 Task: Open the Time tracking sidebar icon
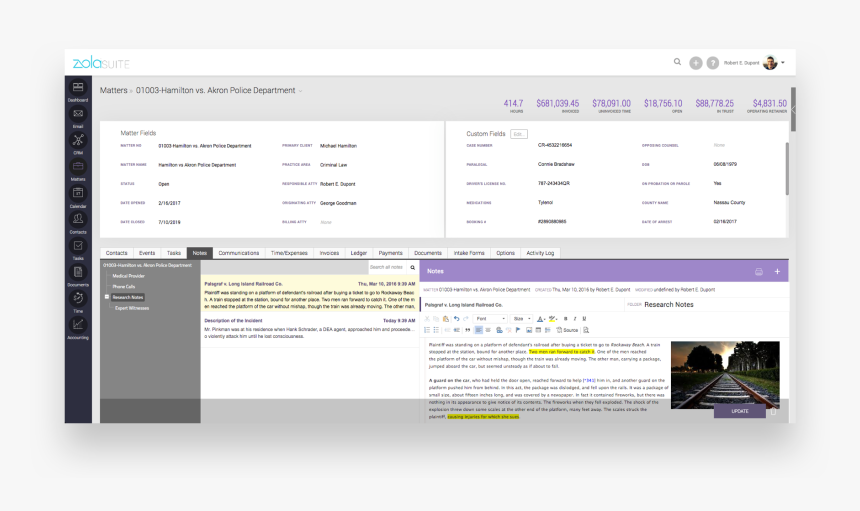pos(77,299)
